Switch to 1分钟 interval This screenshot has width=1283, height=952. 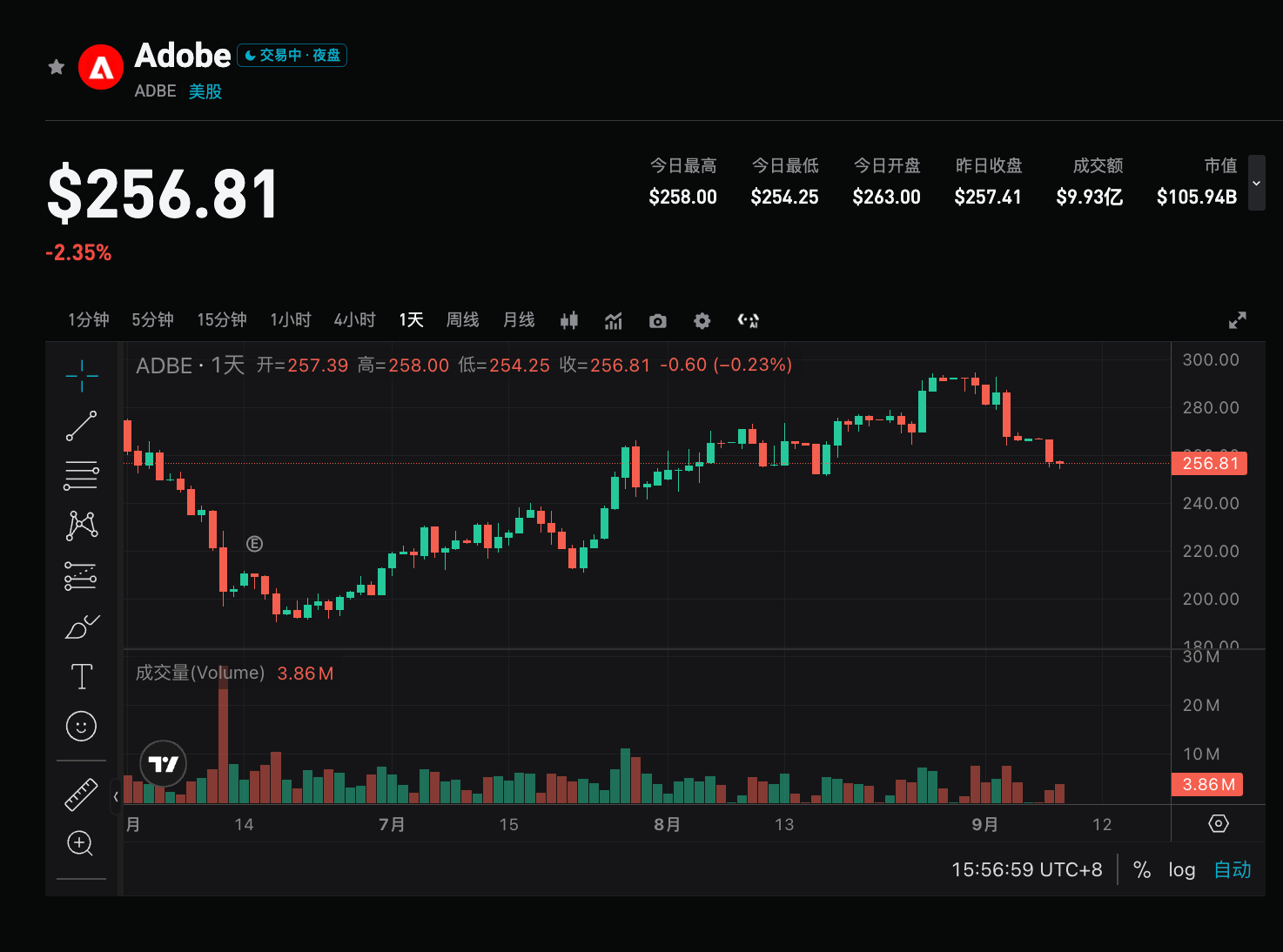pos(89,320)
